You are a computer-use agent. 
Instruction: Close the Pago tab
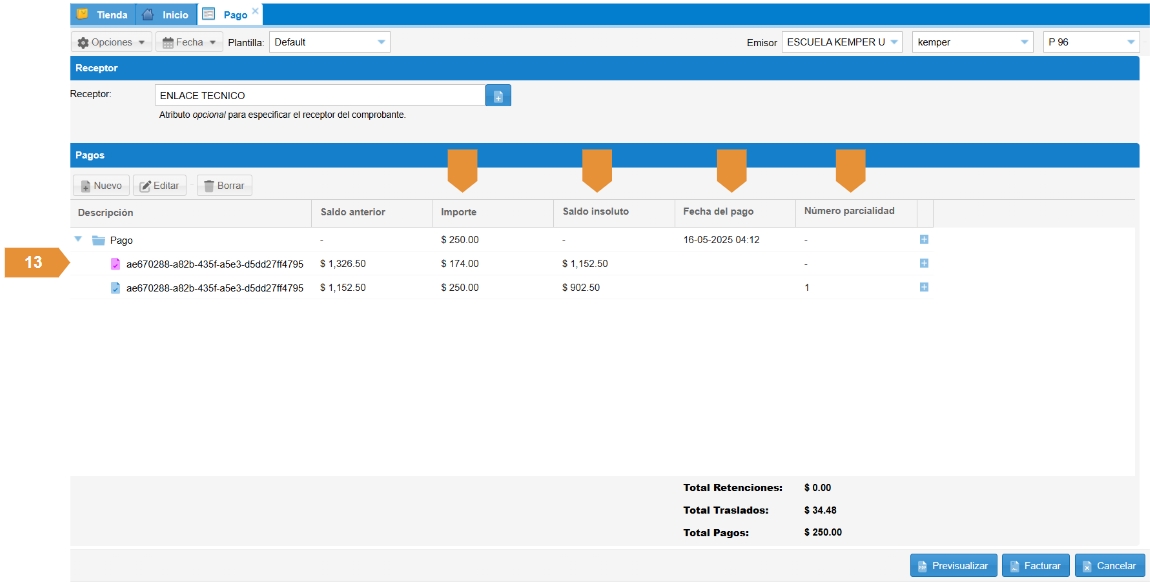255,11
